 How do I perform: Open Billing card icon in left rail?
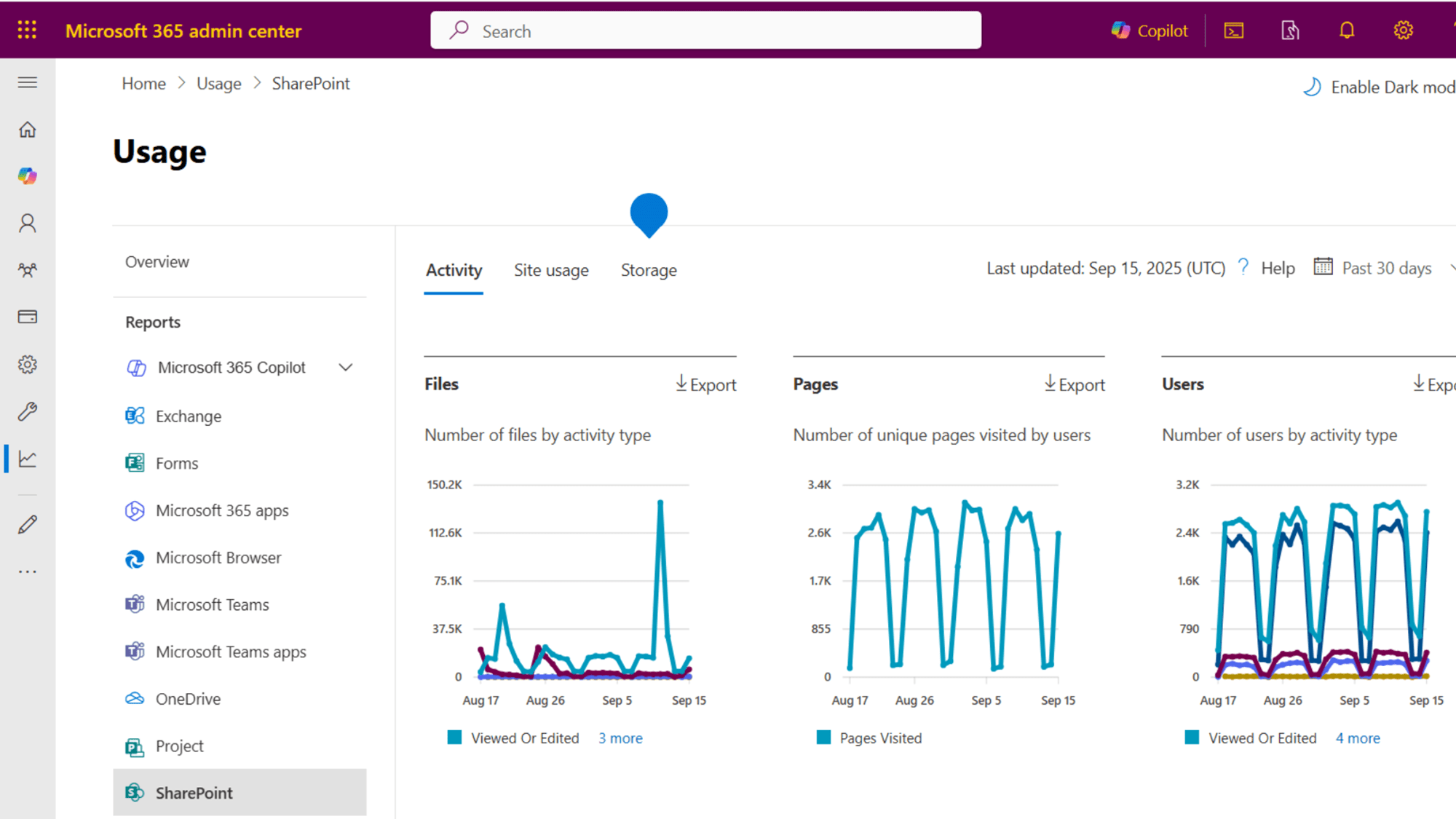28,317
